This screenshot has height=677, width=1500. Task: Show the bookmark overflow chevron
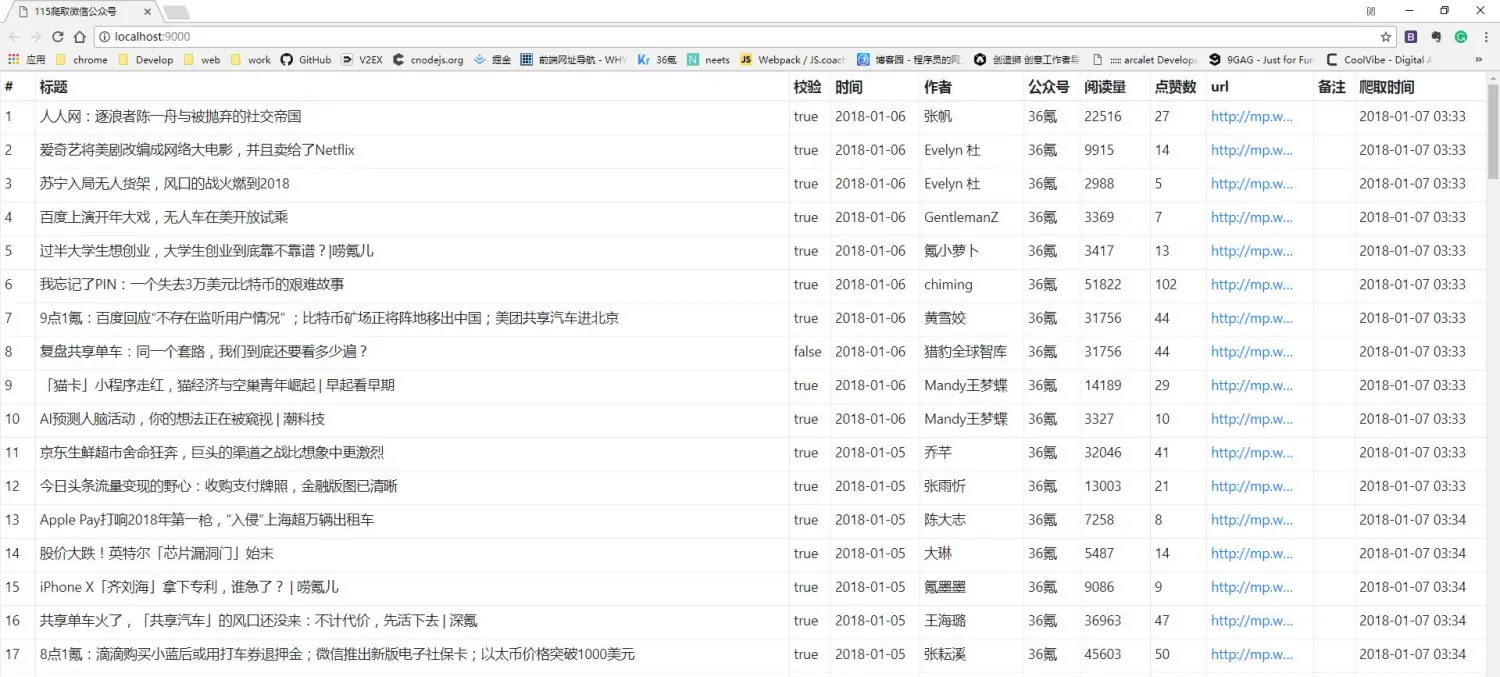[x=1479, y=60]
